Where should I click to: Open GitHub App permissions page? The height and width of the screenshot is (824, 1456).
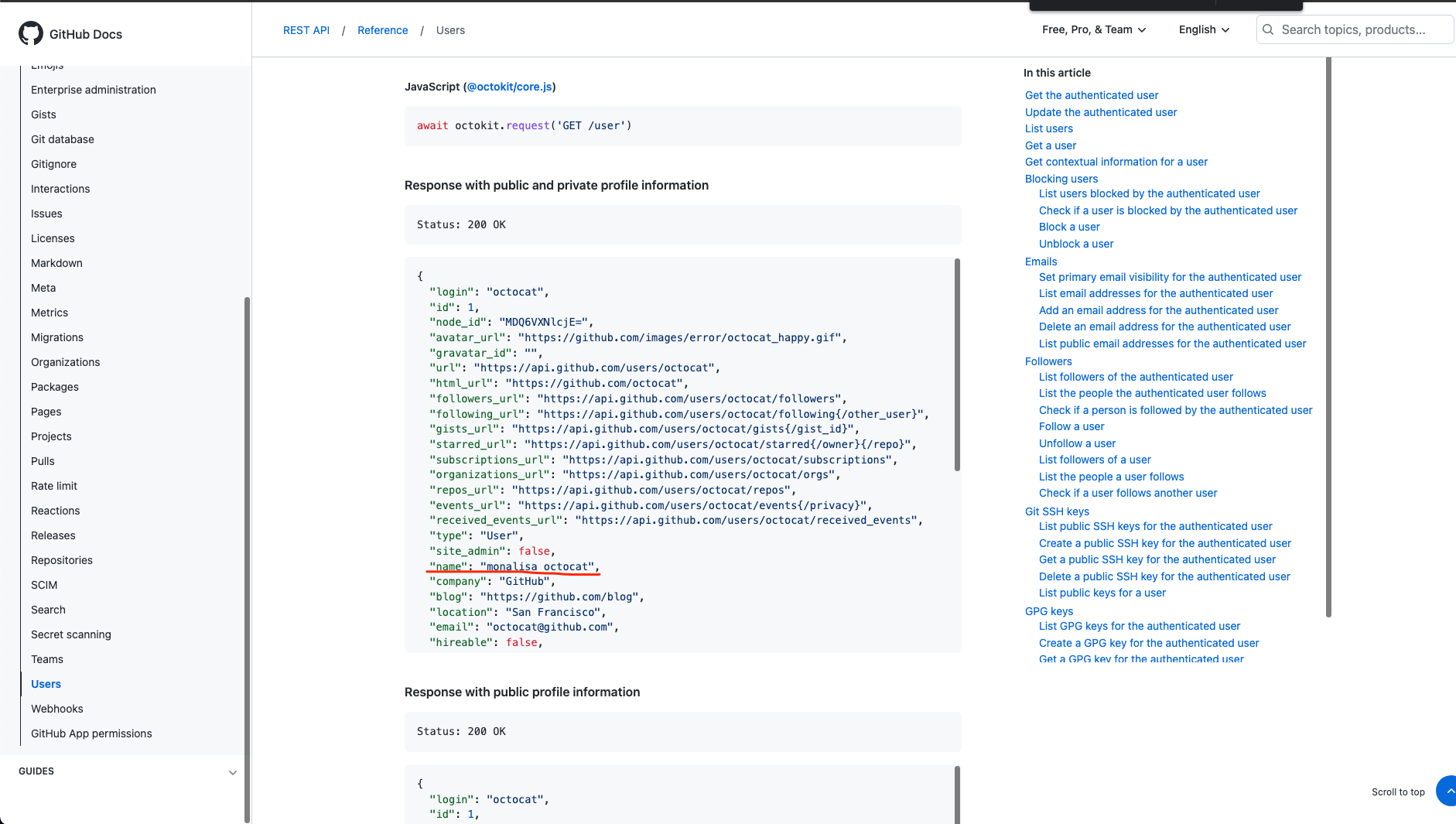pos(91,733)
